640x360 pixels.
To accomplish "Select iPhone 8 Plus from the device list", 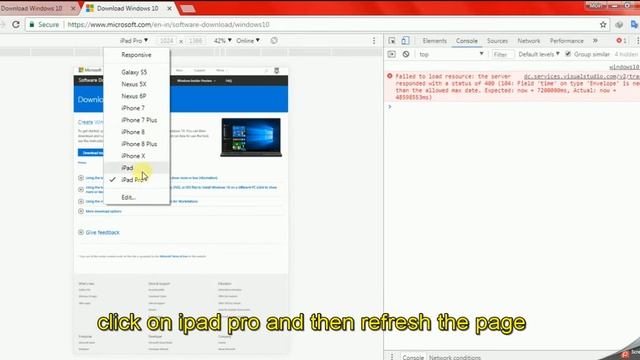I will point(137,144).
